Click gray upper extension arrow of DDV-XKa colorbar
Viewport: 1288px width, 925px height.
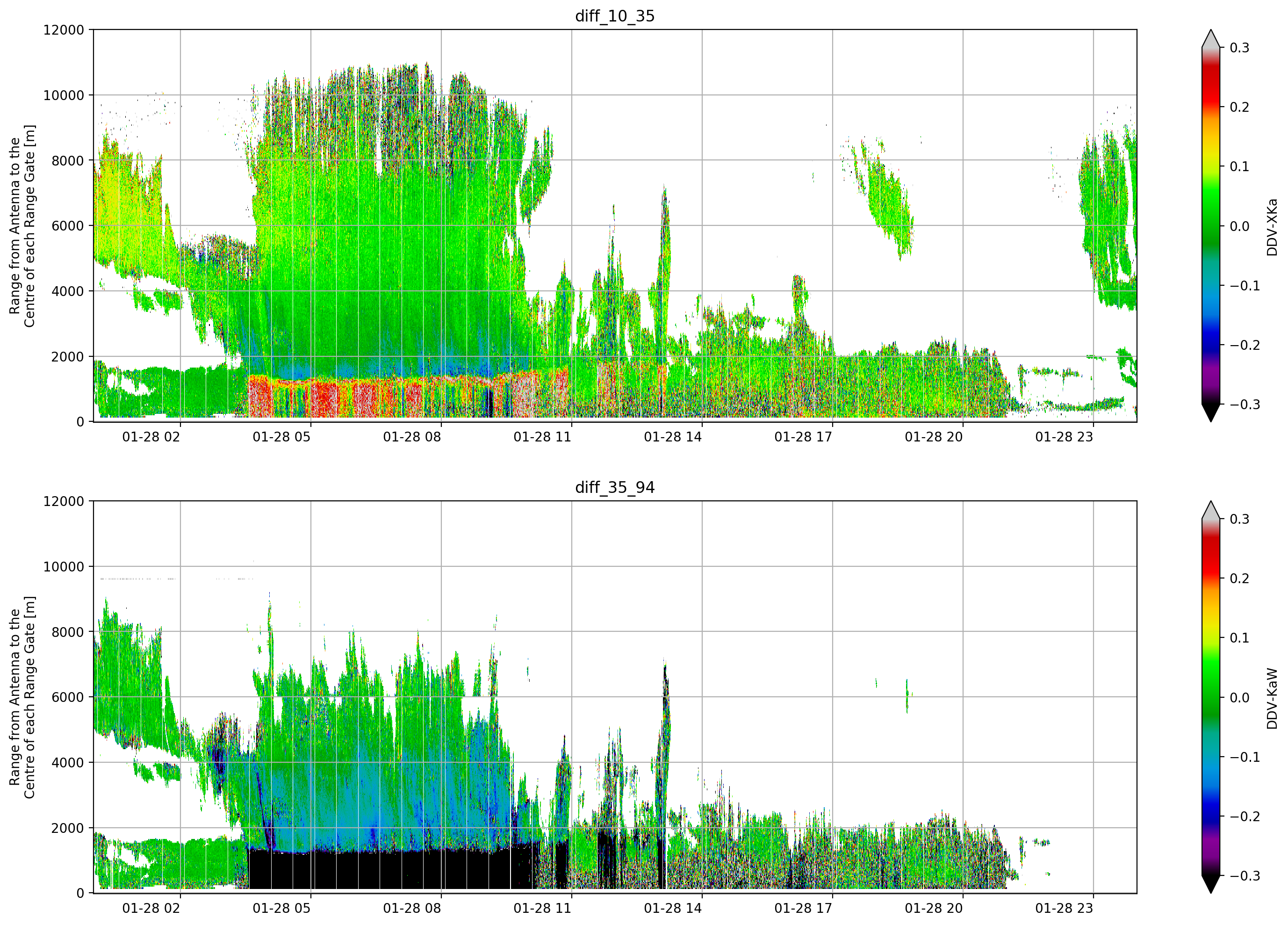click(1211, 40)
